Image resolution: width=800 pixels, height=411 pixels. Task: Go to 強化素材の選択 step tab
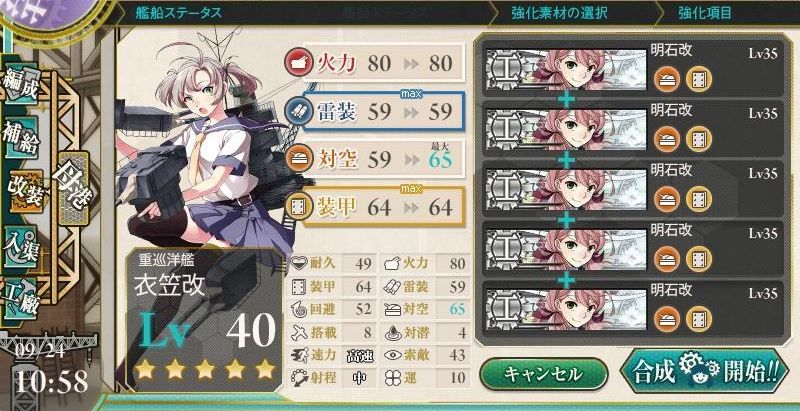tap(560, 13)
